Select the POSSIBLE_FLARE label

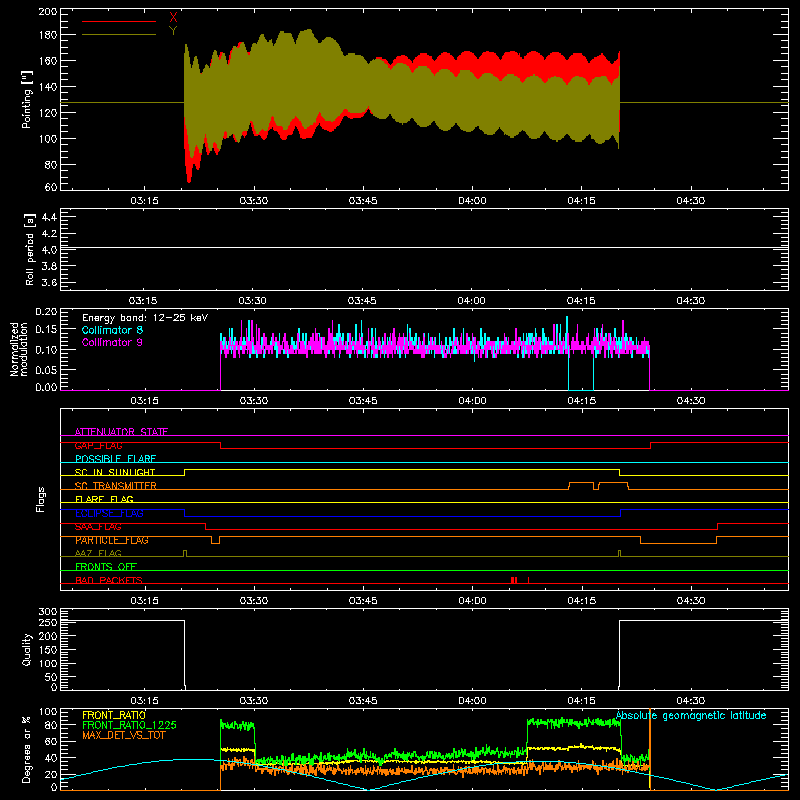tap(115, 459)
